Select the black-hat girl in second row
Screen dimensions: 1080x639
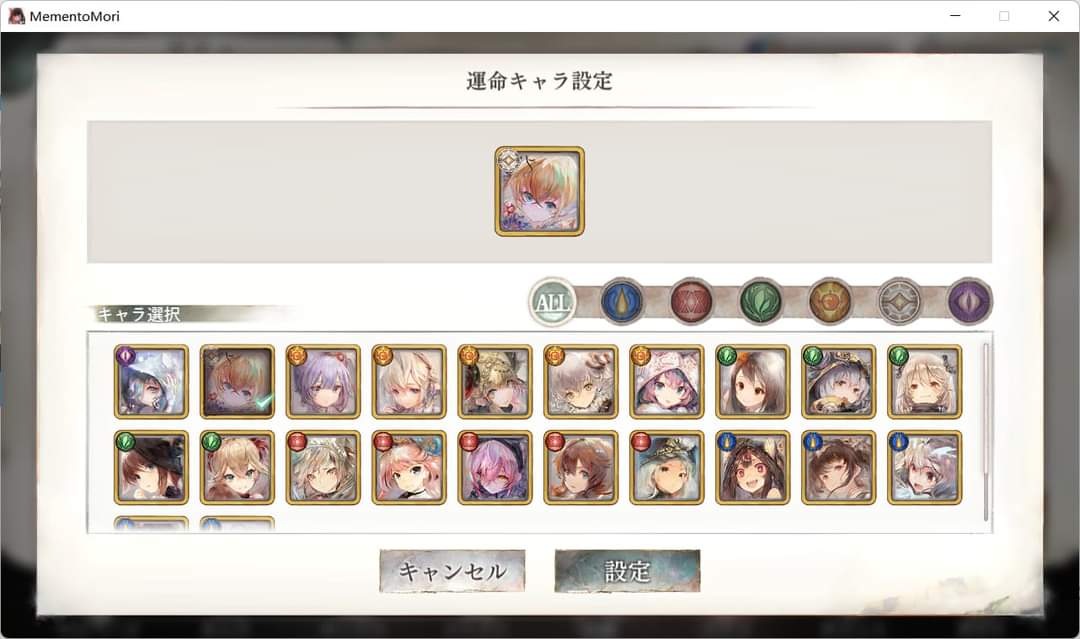[151, 468]
